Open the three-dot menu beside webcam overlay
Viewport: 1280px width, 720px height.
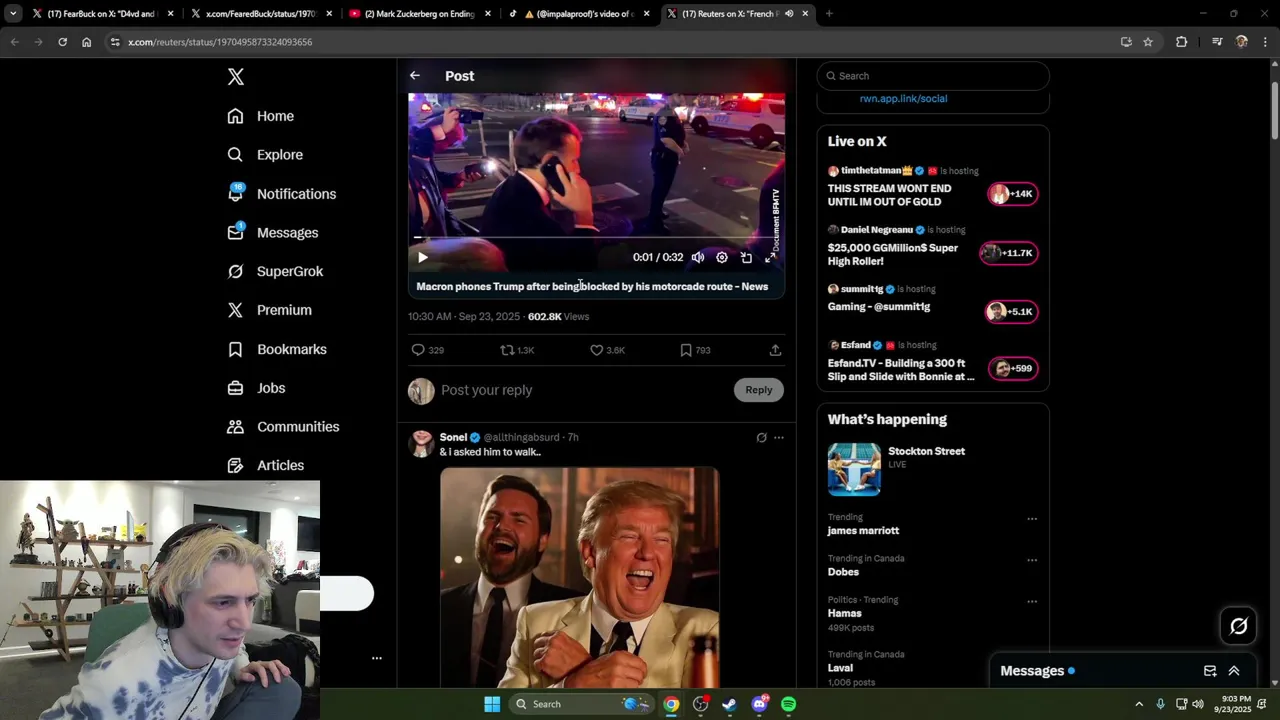point(377,658)
